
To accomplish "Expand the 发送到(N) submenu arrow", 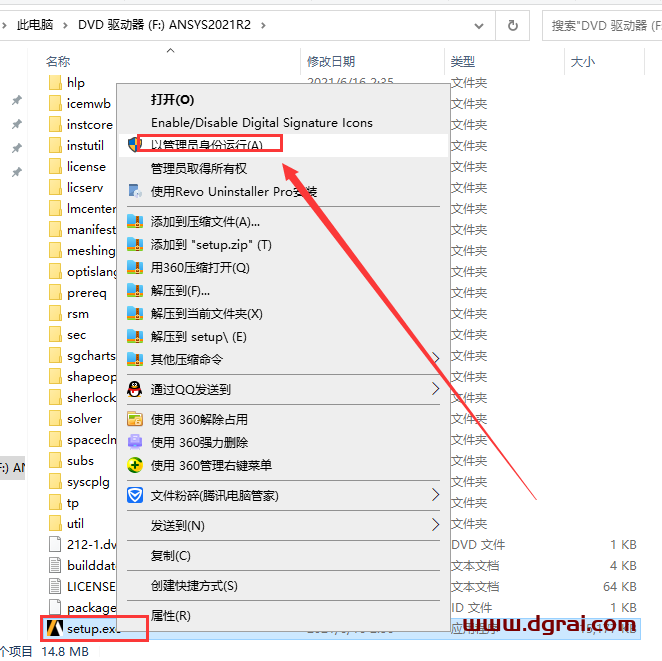I will coord(436,525).
